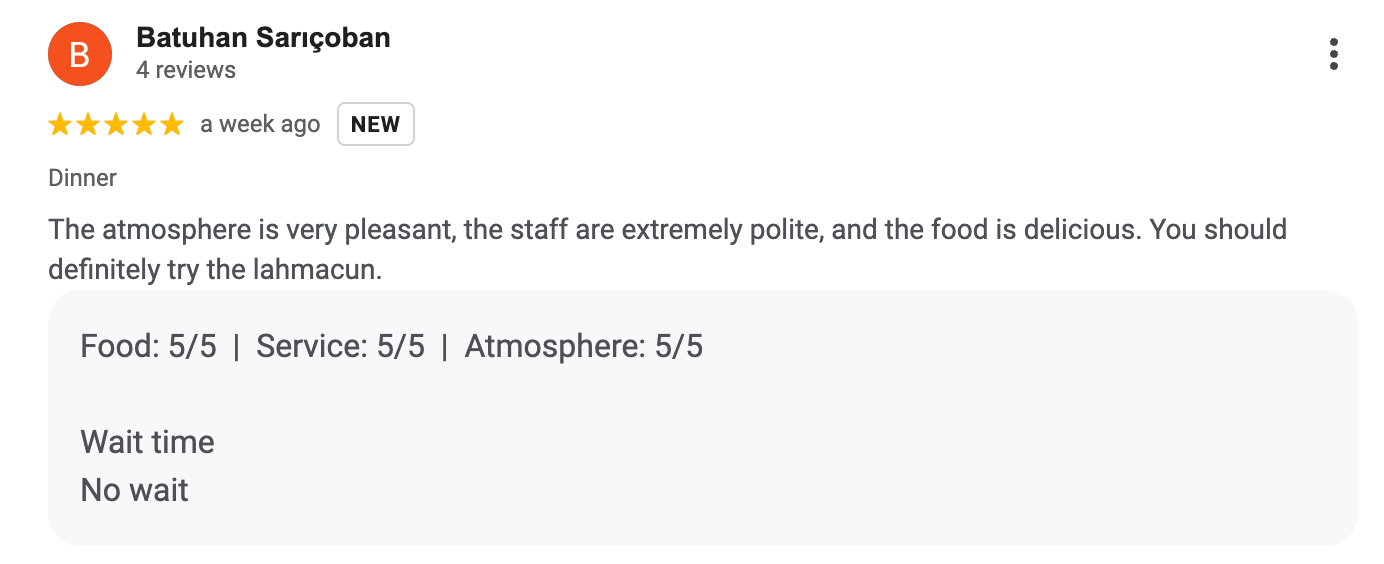Click the fourth rating star
Screen dimensions: 1384x564
click(x=144, y=125)
